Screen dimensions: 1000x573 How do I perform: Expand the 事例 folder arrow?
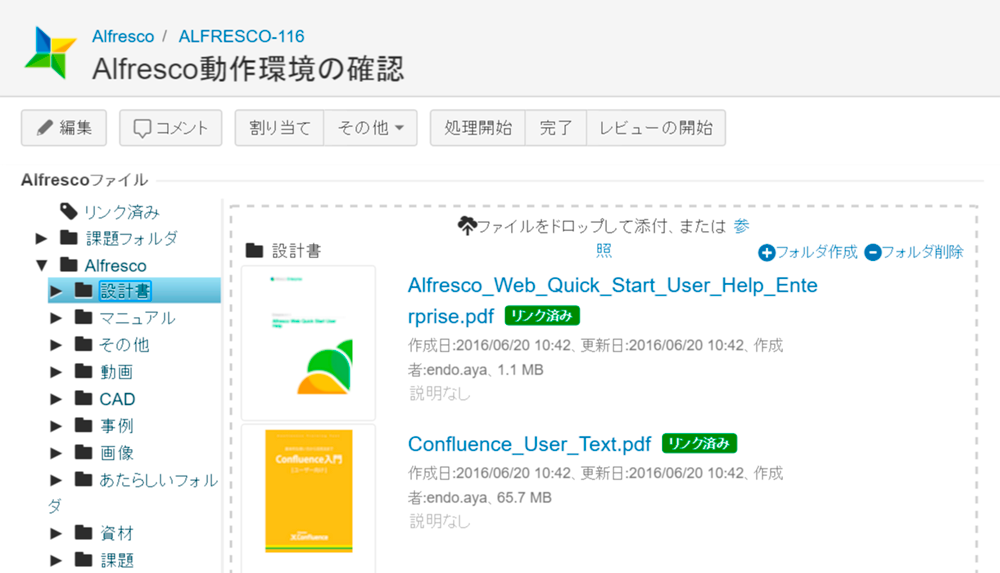point(56,426)
